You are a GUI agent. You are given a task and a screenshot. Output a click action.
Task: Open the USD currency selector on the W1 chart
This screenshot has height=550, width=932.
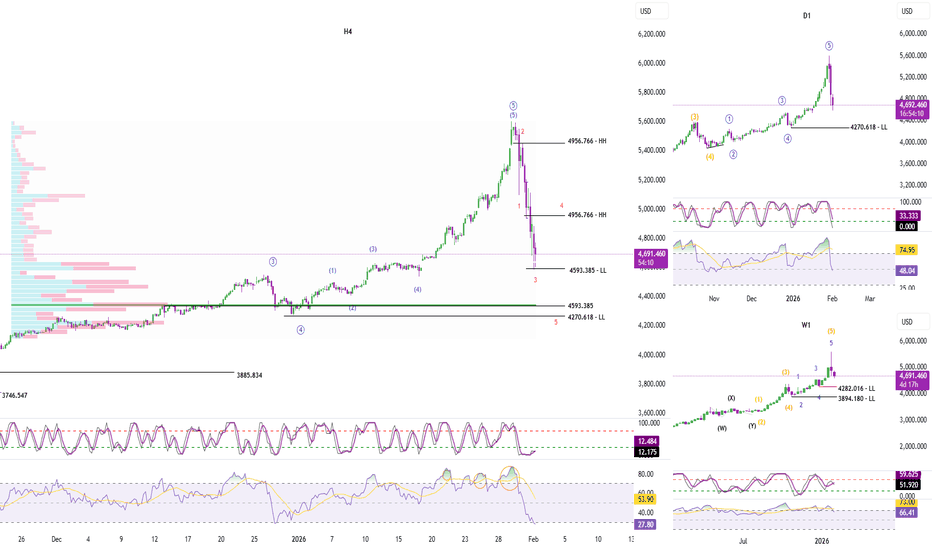pos(913,322)
